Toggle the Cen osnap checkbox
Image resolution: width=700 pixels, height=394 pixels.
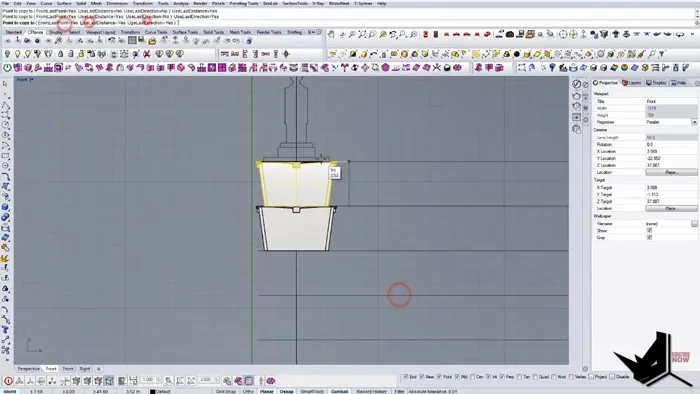click(472, 377)
